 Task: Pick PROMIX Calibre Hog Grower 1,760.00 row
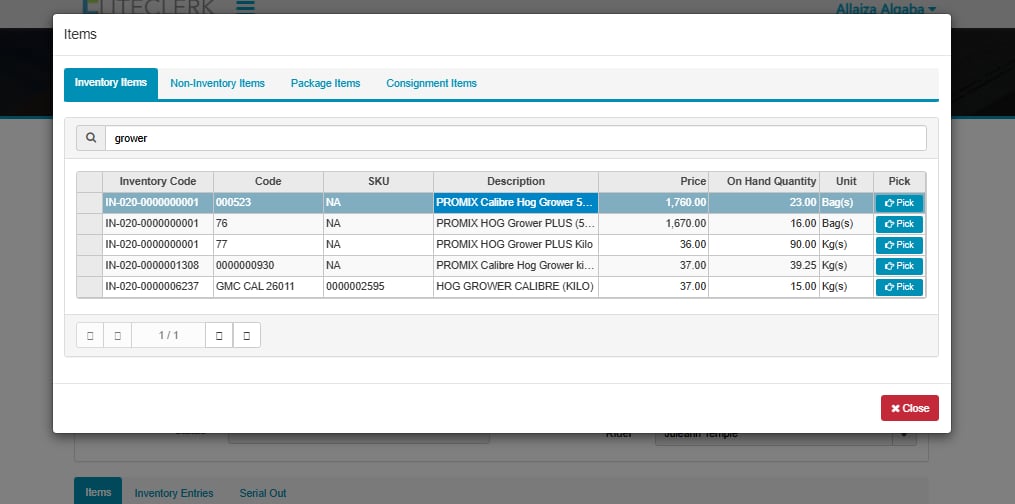click(899, 203)
